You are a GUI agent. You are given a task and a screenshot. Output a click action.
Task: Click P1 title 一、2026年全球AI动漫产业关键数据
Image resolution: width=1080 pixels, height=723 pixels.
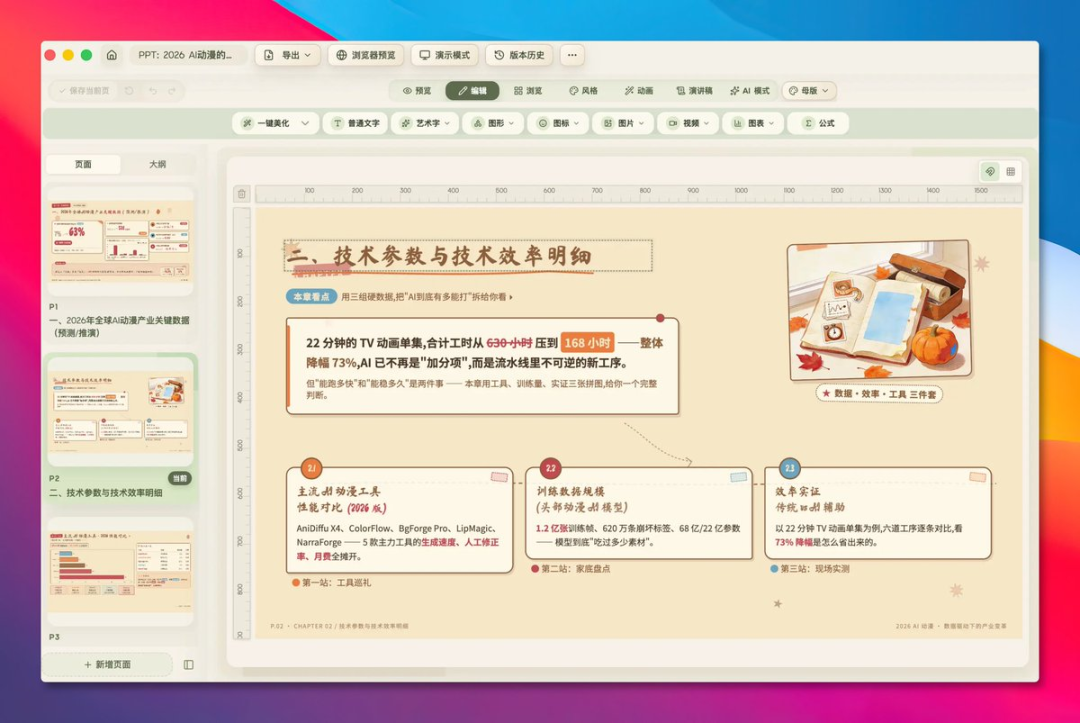pyautogui.click(x=119, y=326)
